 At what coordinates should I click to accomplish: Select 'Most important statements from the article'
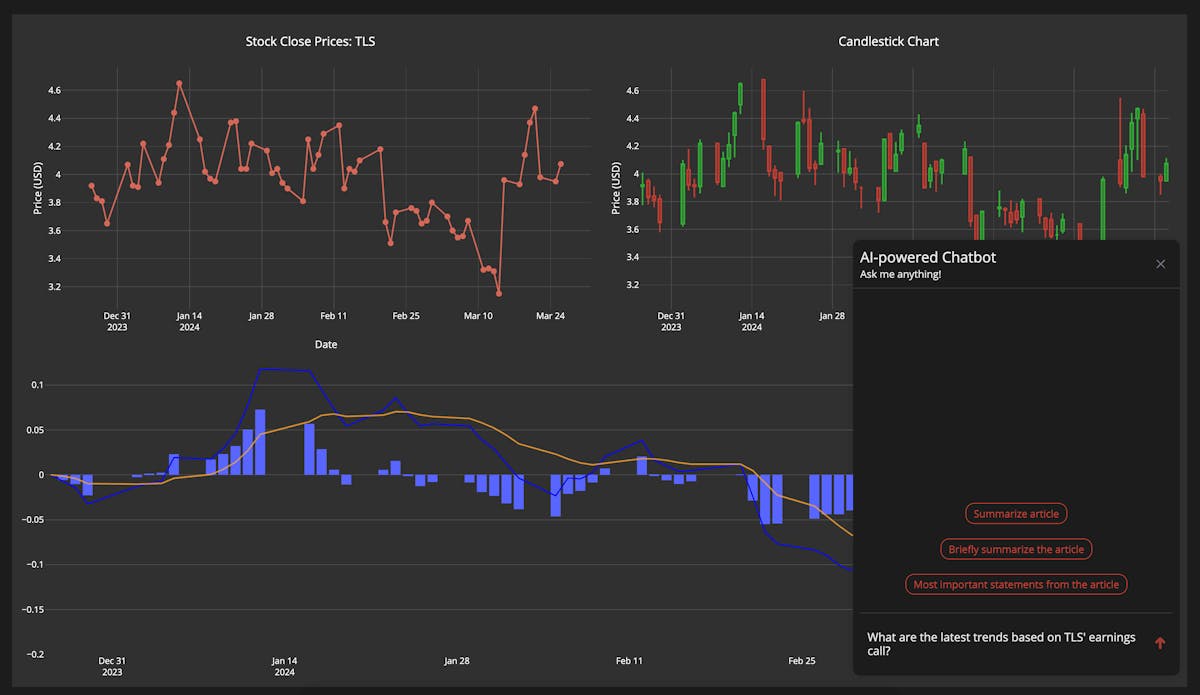[x=1016, y=584]
